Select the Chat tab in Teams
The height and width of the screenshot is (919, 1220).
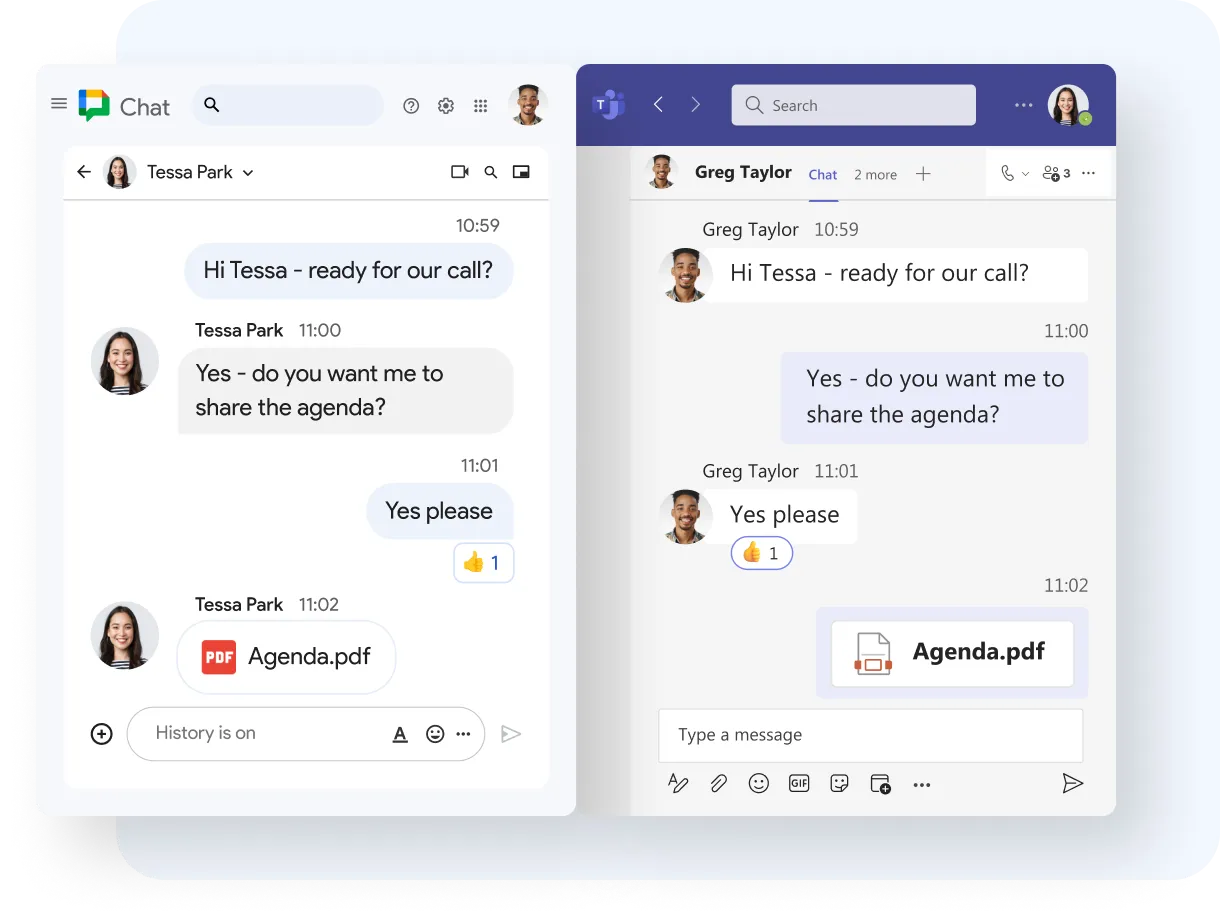[823, 175]
